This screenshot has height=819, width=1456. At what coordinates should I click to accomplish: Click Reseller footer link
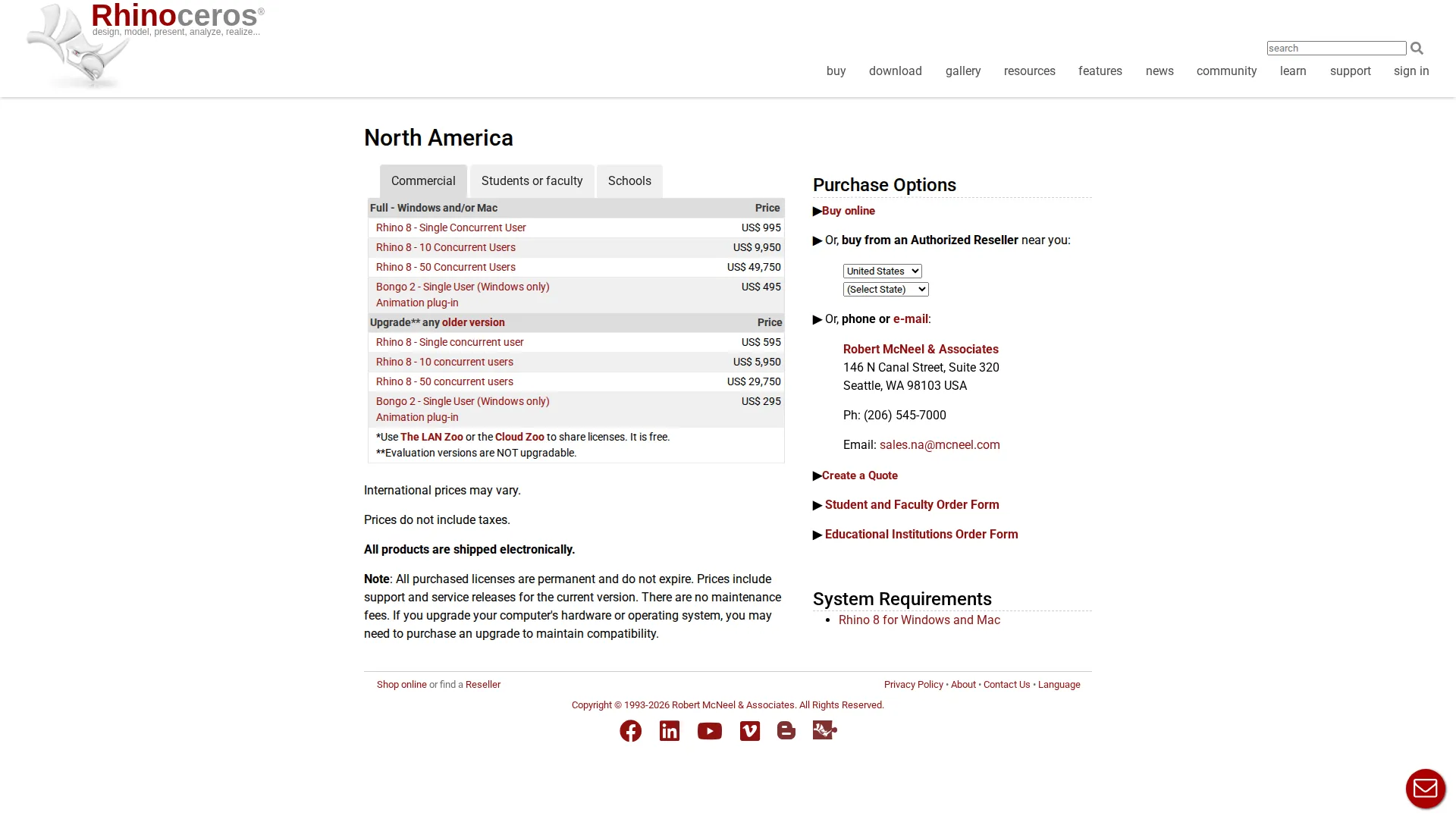483,684
